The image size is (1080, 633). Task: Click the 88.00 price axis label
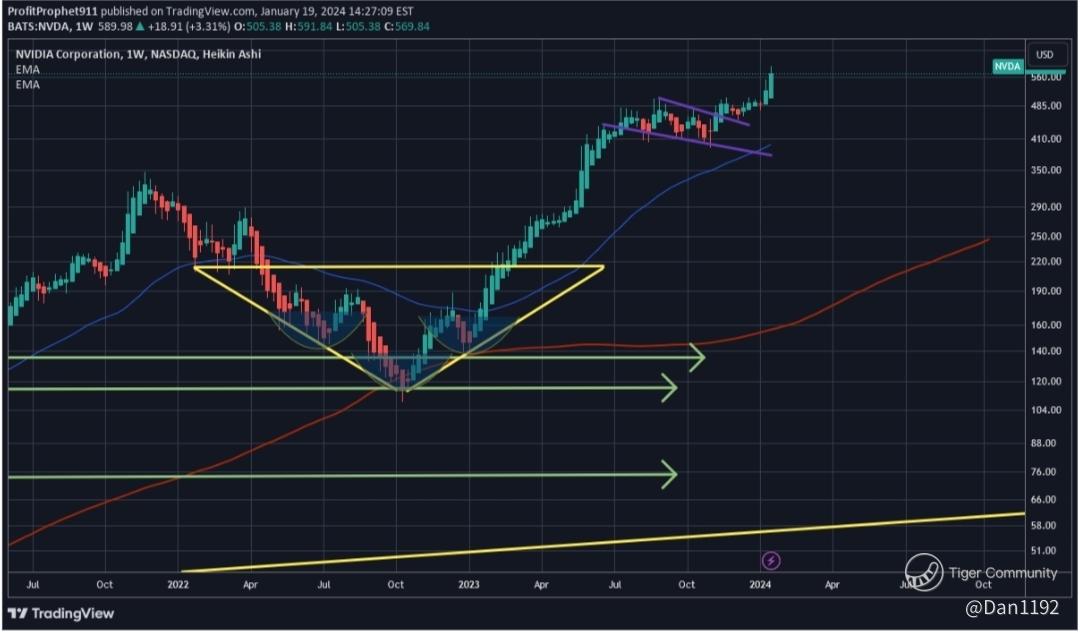pos(1043,444)
